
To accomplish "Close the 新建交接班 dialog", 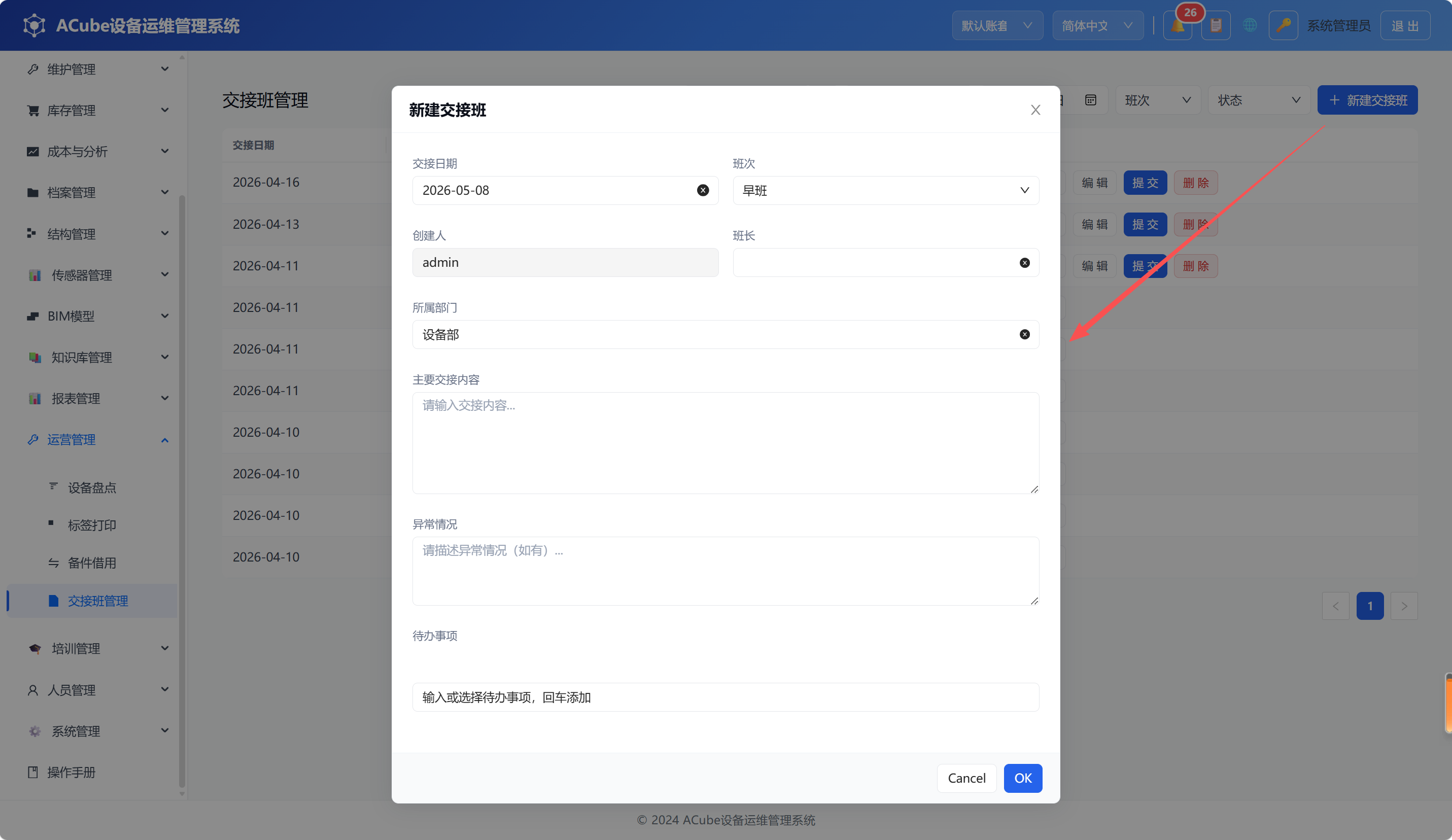I will coord(1035,110).
